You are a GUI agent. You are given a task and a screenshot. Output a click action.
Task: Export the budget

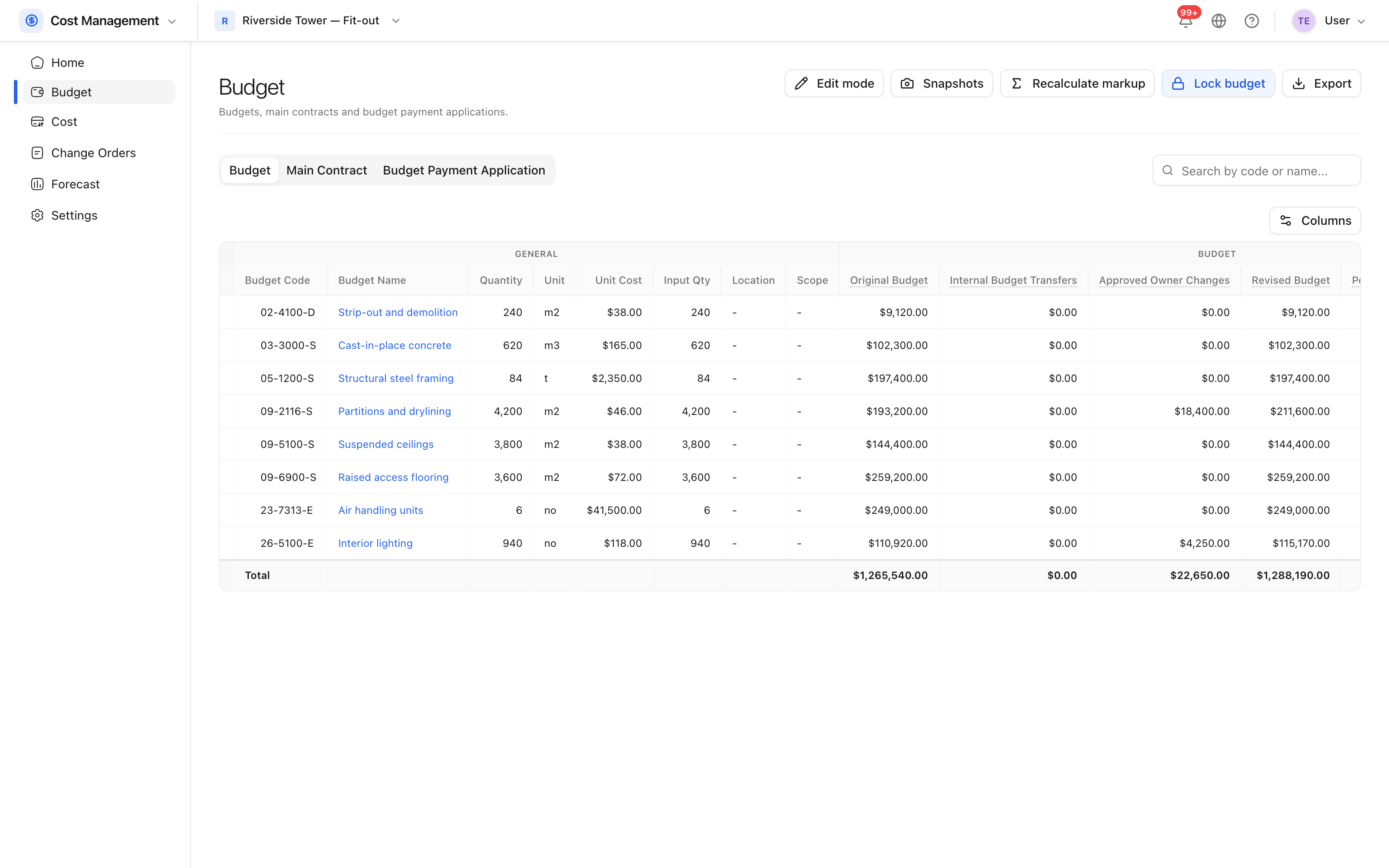point(1321,84)
